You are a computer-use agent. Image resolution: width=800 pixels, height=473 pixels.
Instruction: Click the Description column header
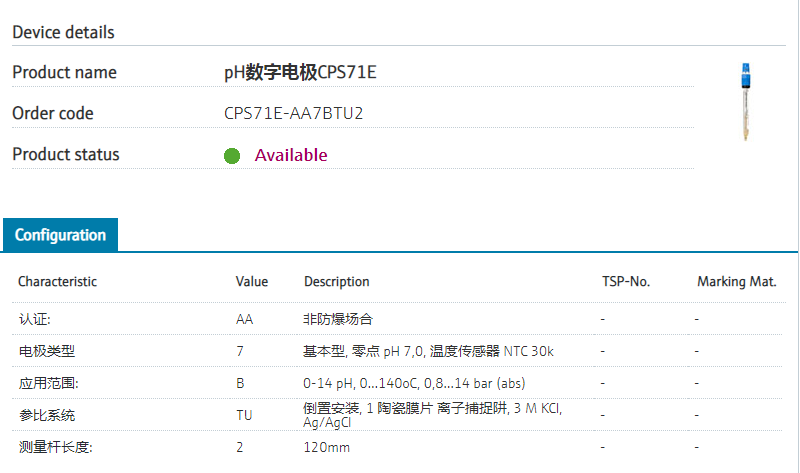tap(337, 282)
